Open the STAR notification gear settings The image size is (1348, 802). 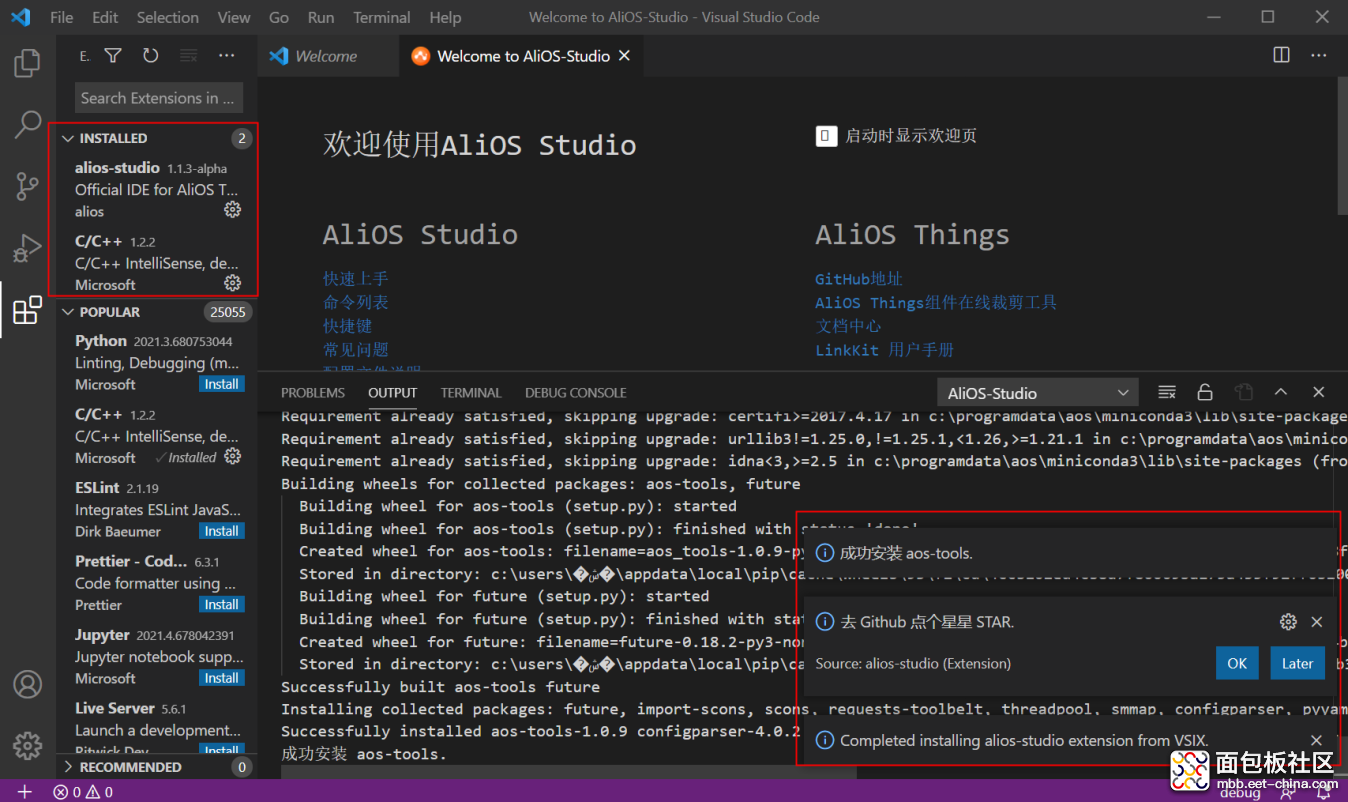pyautogui.click(x=1288, y=622)
